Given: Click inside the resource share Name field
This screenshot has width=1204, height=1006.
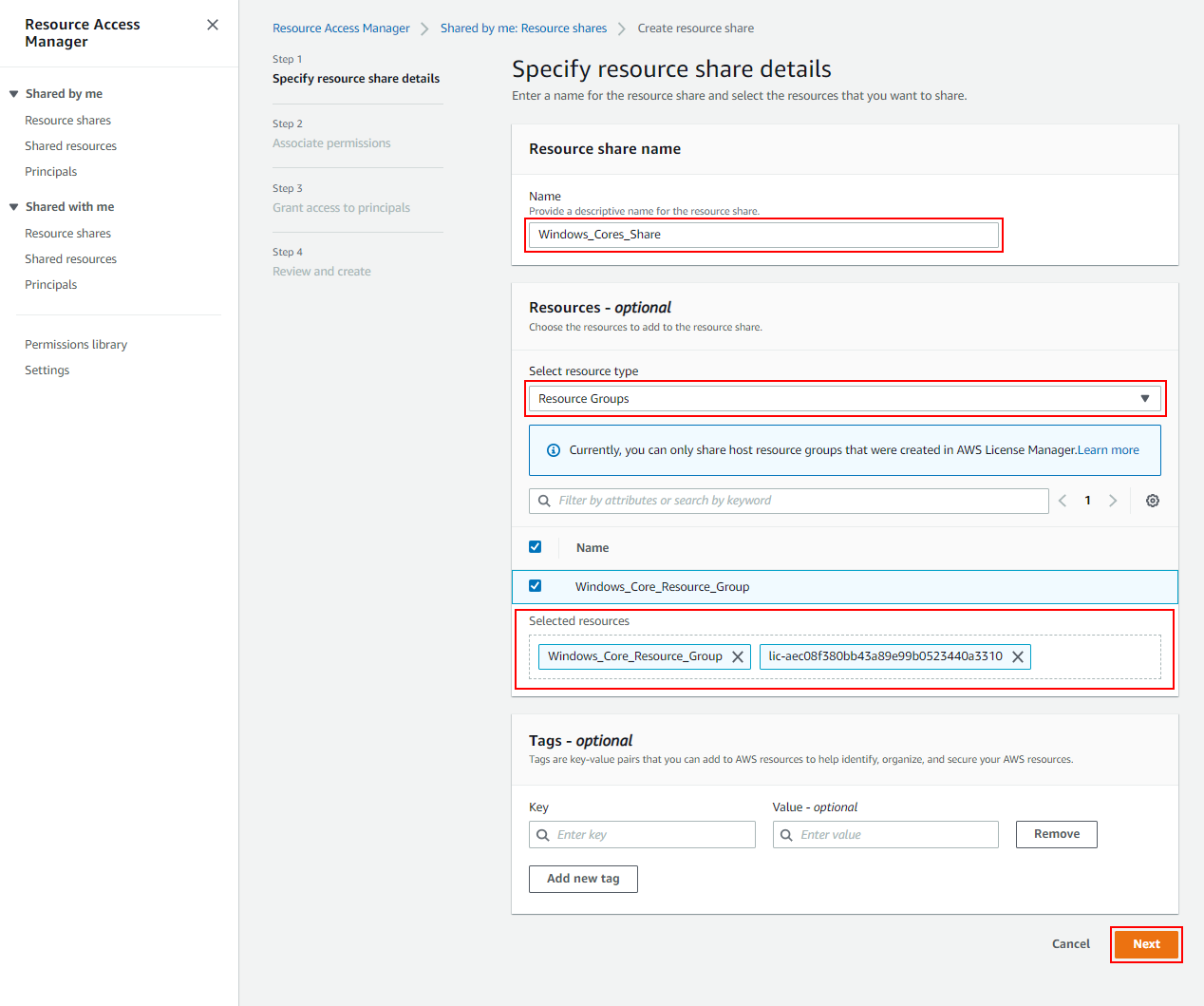Looking at the screenshot, I should 763,234.
